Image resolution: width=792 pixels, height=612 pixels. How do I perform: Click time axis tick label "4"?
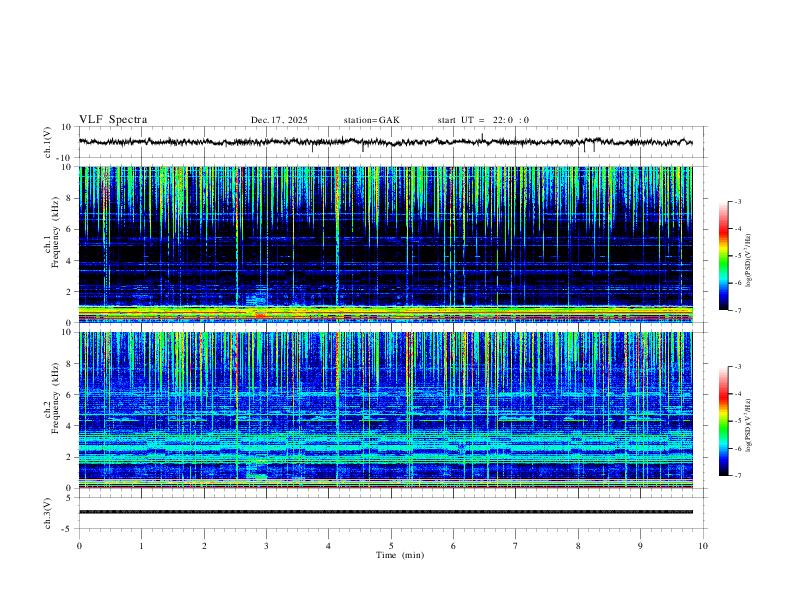coord(329,546)
